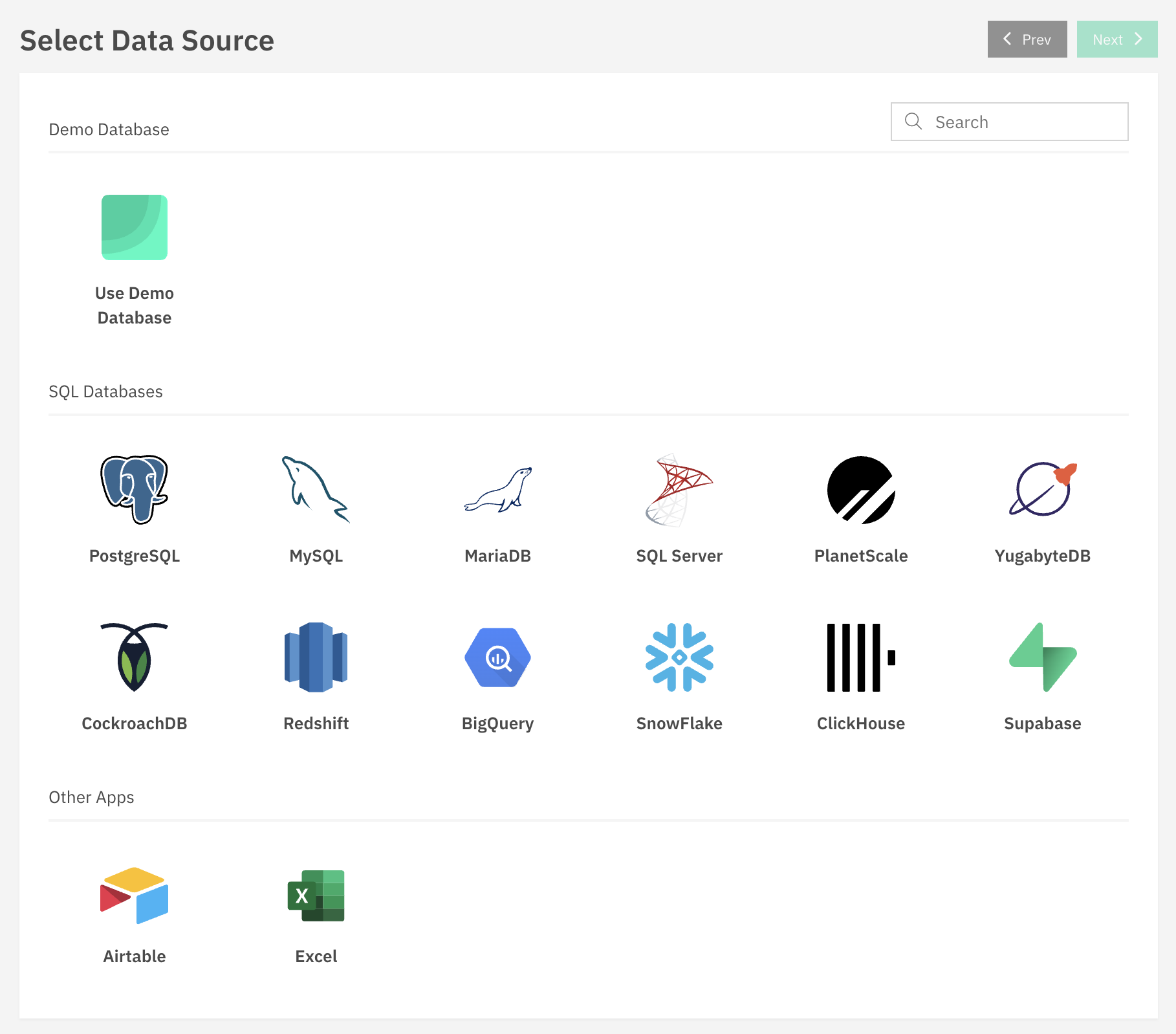Pick the MySQL dolphin icon
This screenshot has height=1034, width=1176.
tap(316, 489)
